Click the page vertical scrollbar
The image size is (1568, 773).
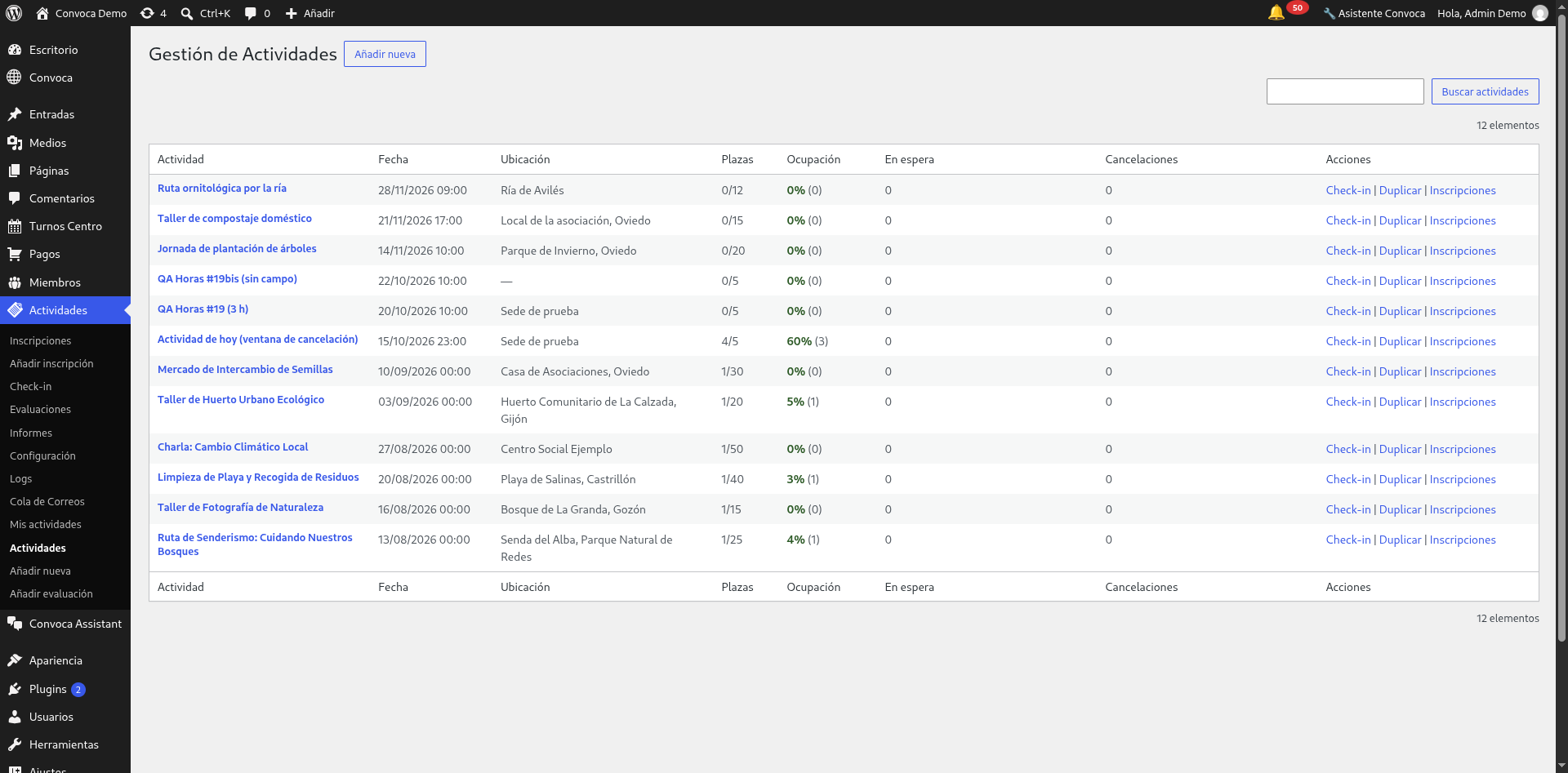pyautogui.click(x=1561, y=327)
